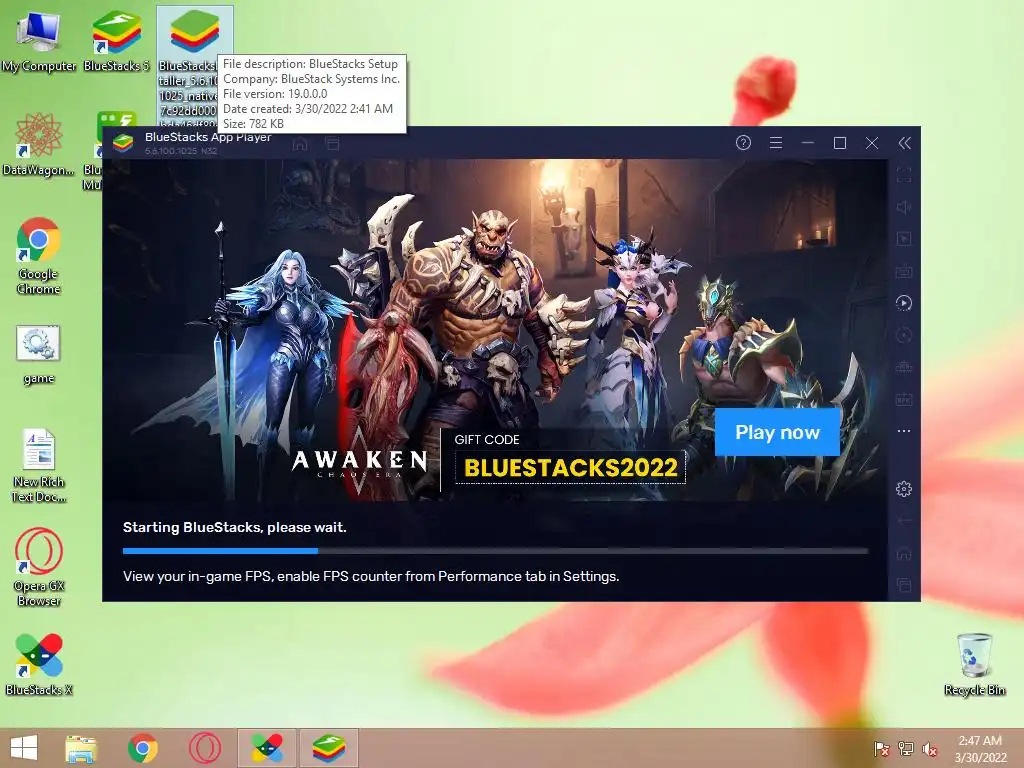
Task: Open Action Center flag in the system tray
Action: coord(881,749)
